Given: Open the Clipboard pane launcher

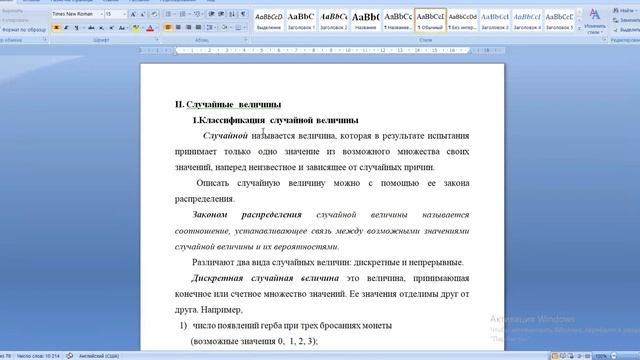Looking at the screenshot, I should point(44,39).
